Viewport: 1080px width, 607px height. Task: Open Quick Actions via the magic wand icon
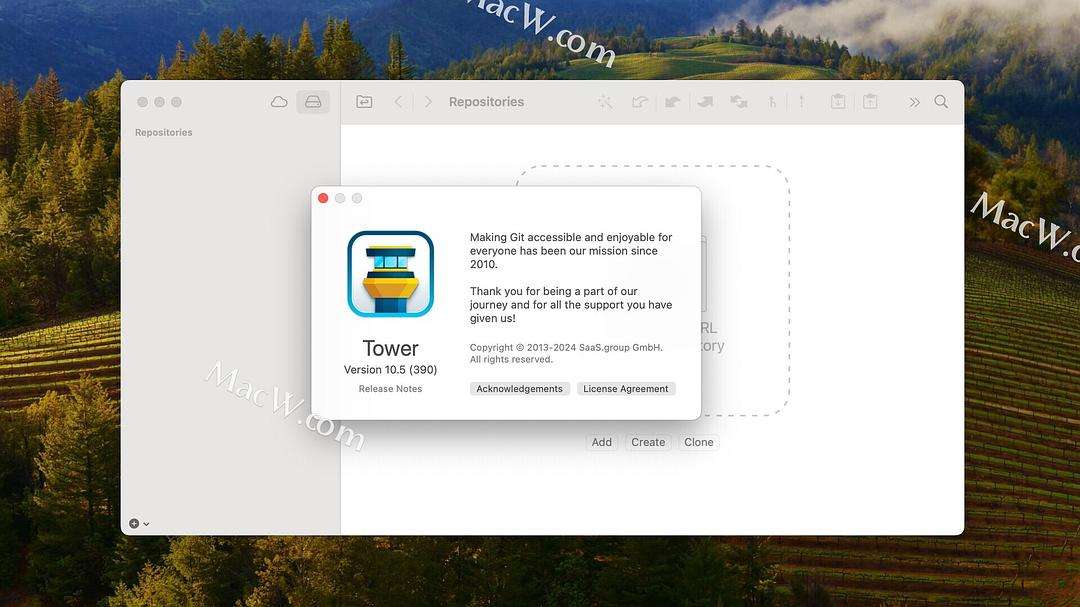point(605,102)
